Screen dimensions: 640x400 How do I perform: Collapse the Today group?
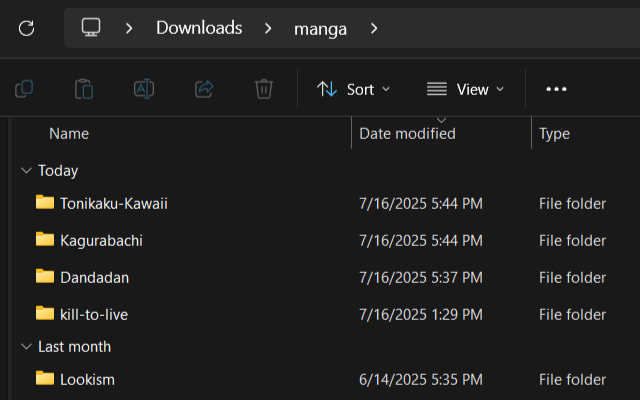coord(26,171)
